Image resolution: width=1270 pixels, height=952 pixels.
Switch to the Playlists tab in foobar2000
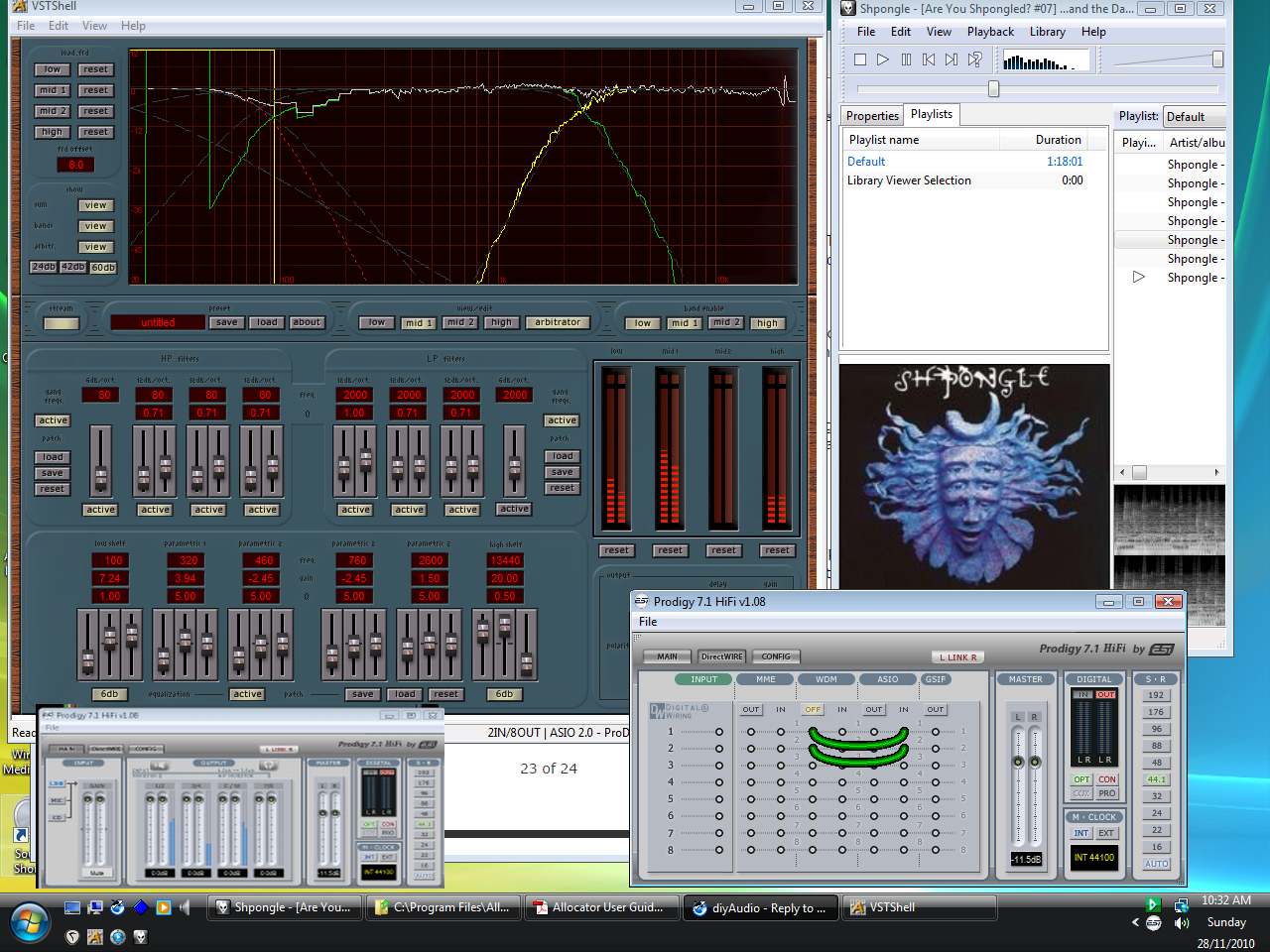[932, 114]
